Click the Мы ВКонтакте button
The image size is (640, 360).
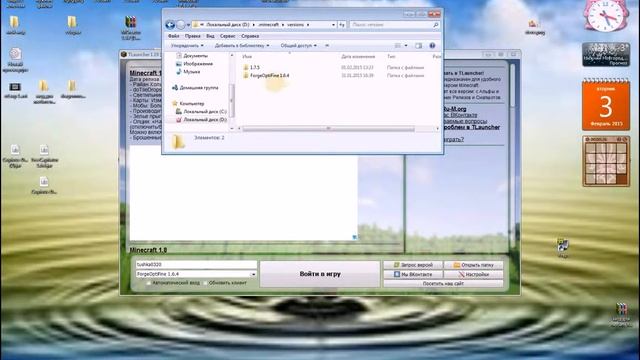pos(413,274)
